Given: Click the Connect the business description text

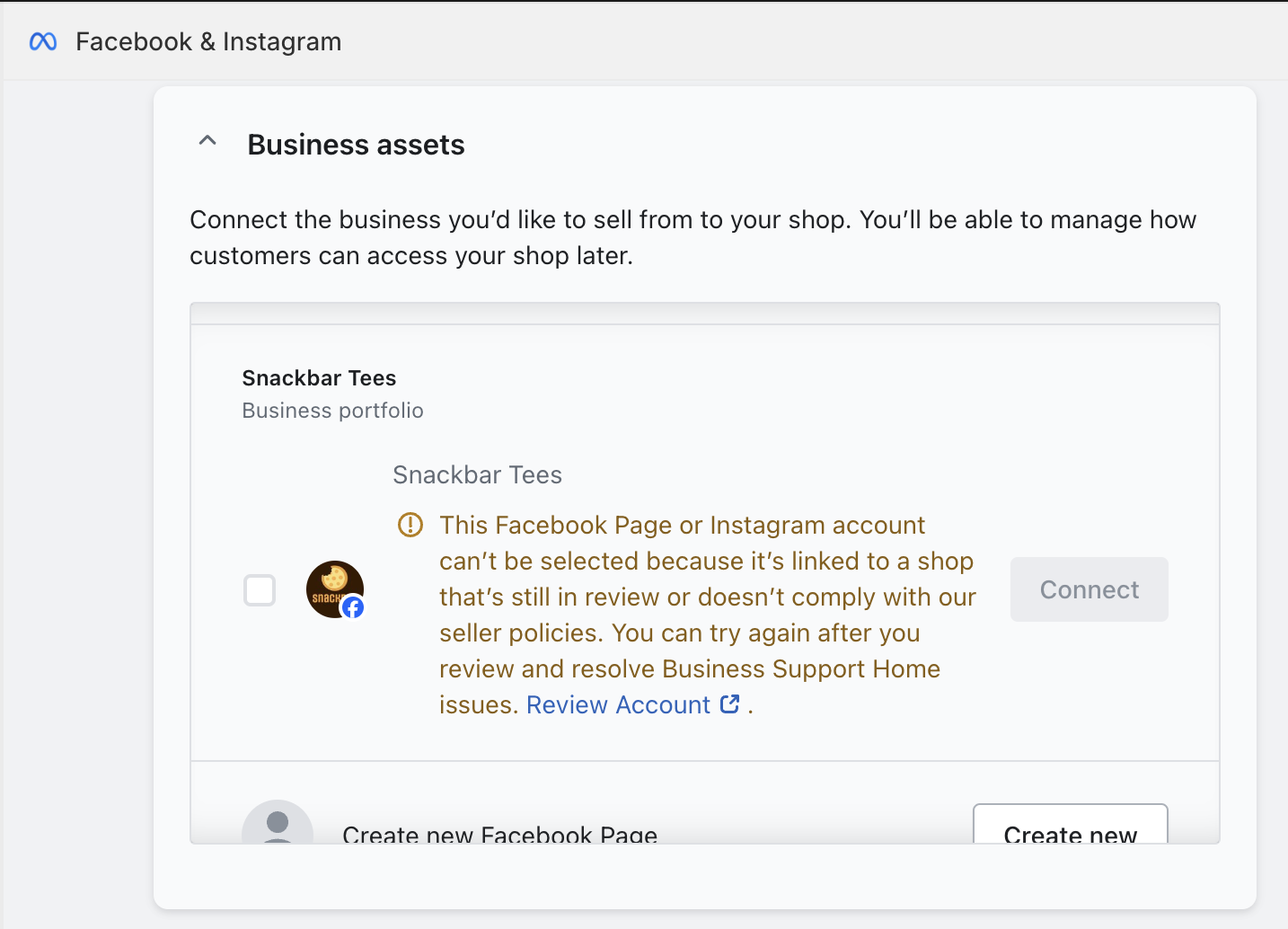Looking at the screenshot, I should (693, 238).
